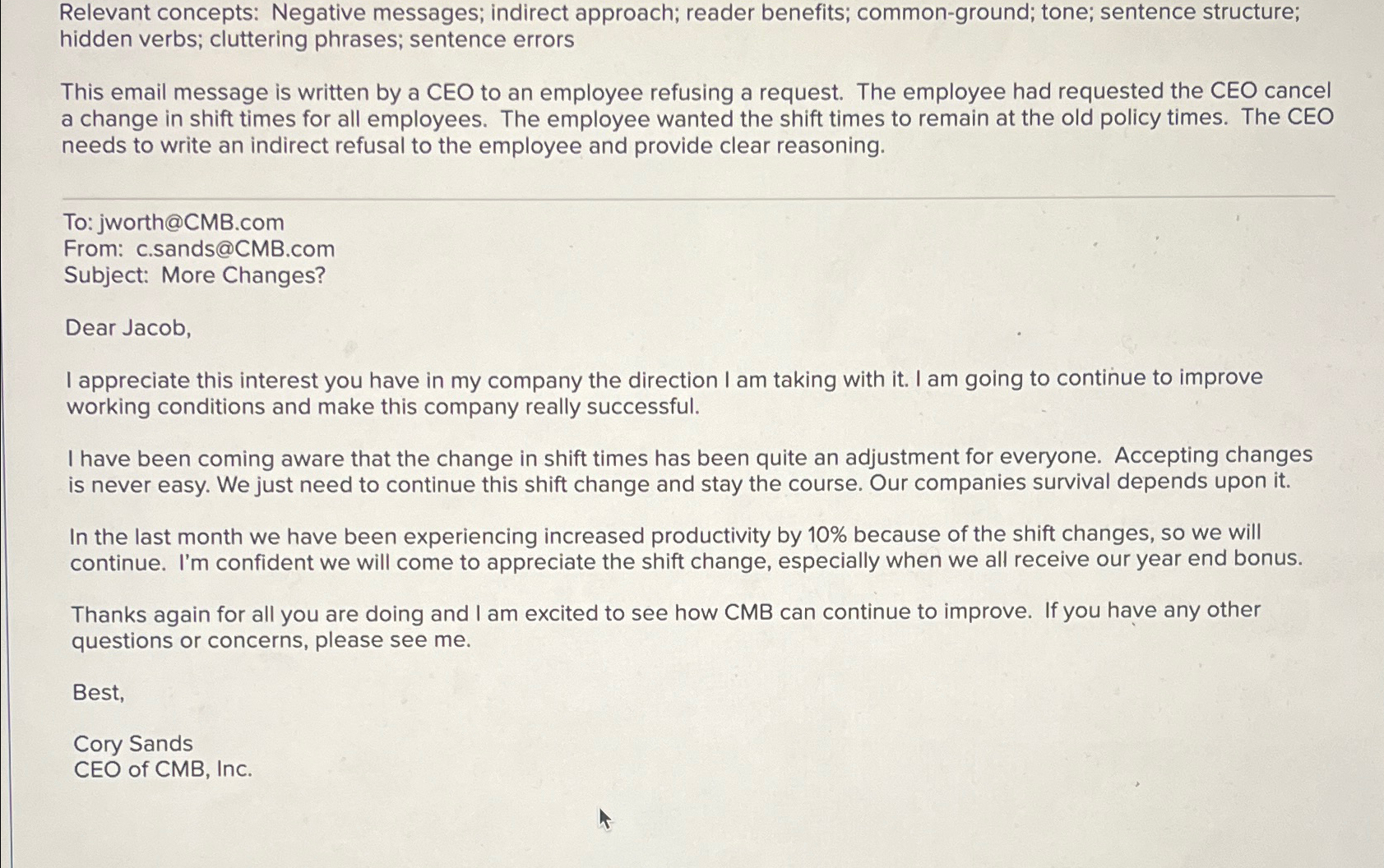Click the '10%' productivity figure
The height and width of the screenshot is (868, 1384).
point(827,536)
